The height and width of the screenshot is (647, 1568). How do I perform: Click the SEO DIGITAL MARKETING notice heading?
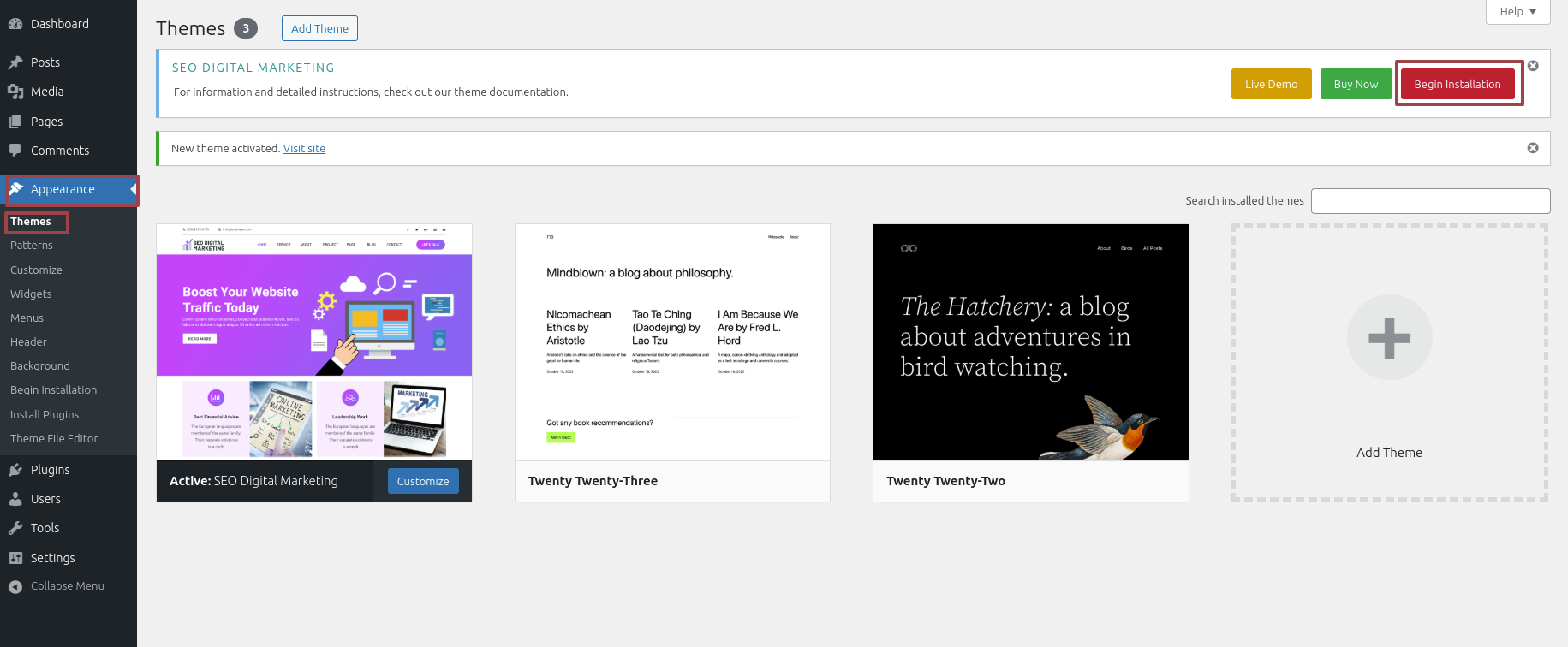pos(253,68)
